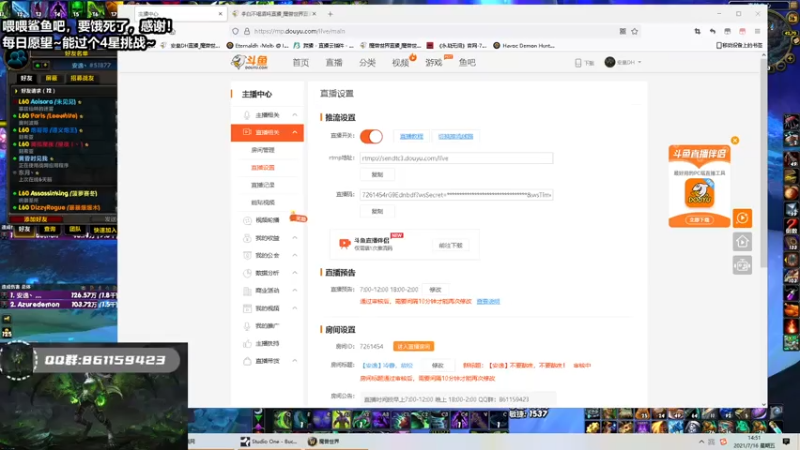The image size is (800, 450).
Task: Click the QR code icon in address bar
Action: point(622,31)
